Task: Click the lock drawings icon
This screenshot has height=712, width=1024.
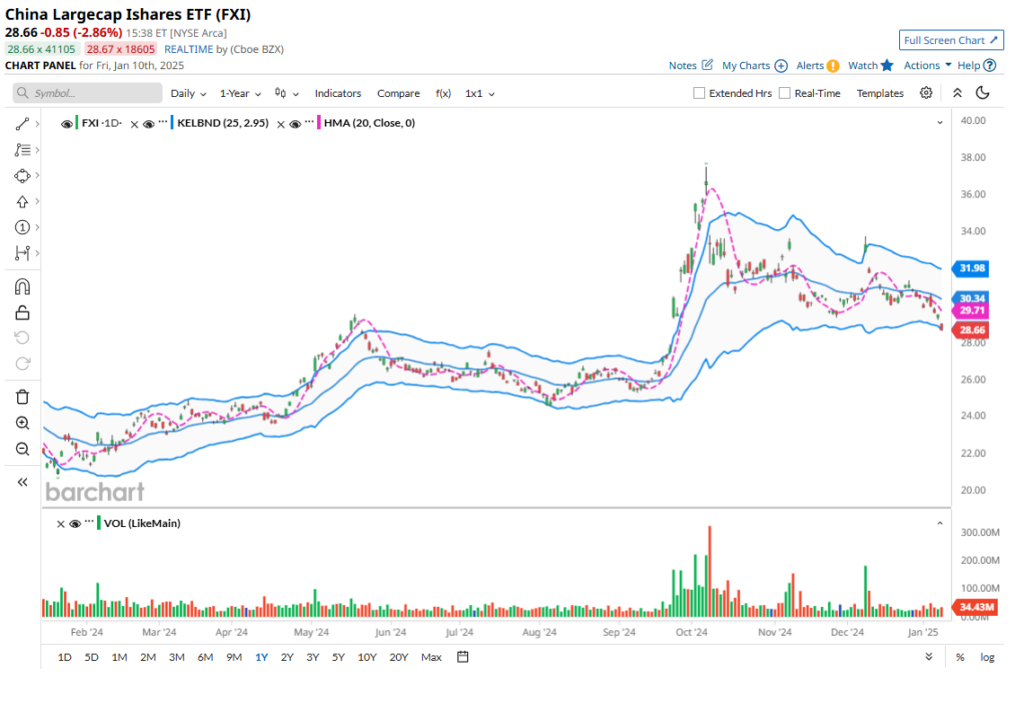Action: tap(22, 313)
